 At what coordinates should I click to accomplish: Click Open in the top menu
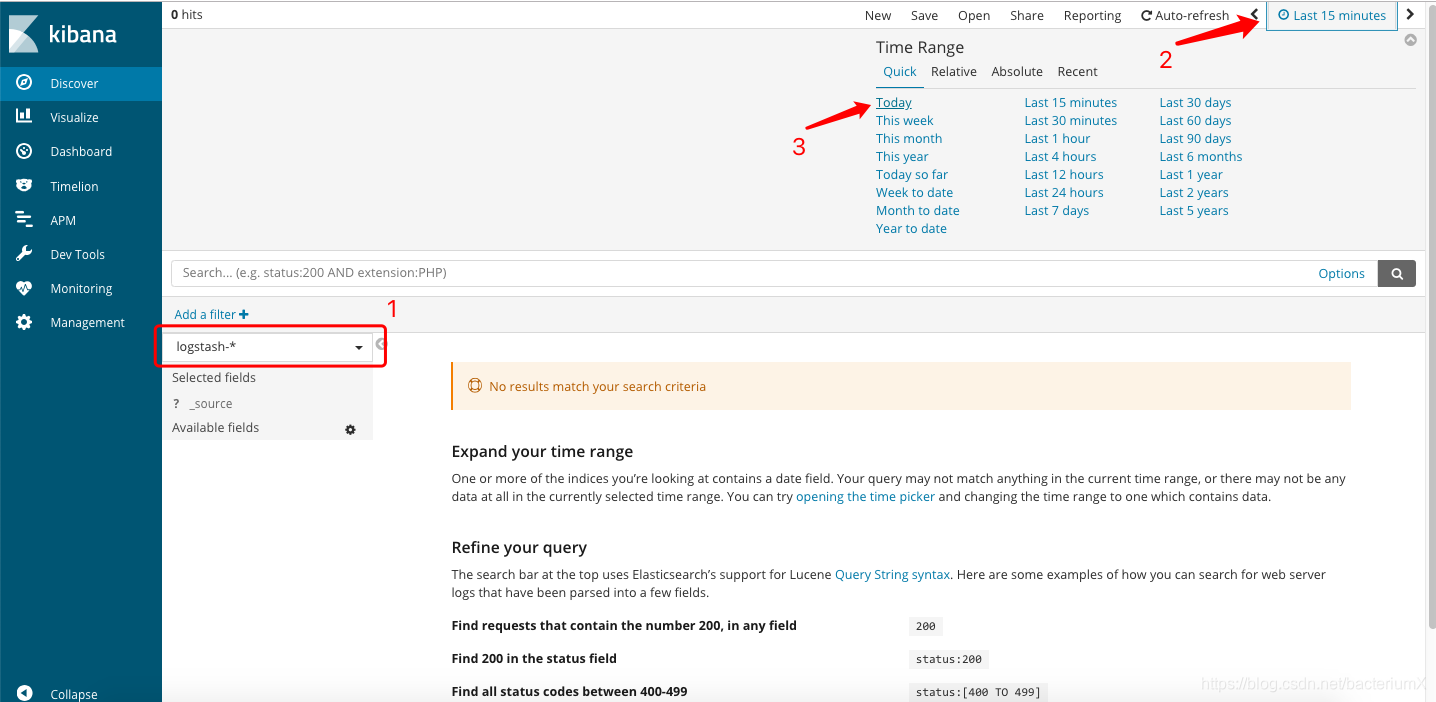(974, 15)
